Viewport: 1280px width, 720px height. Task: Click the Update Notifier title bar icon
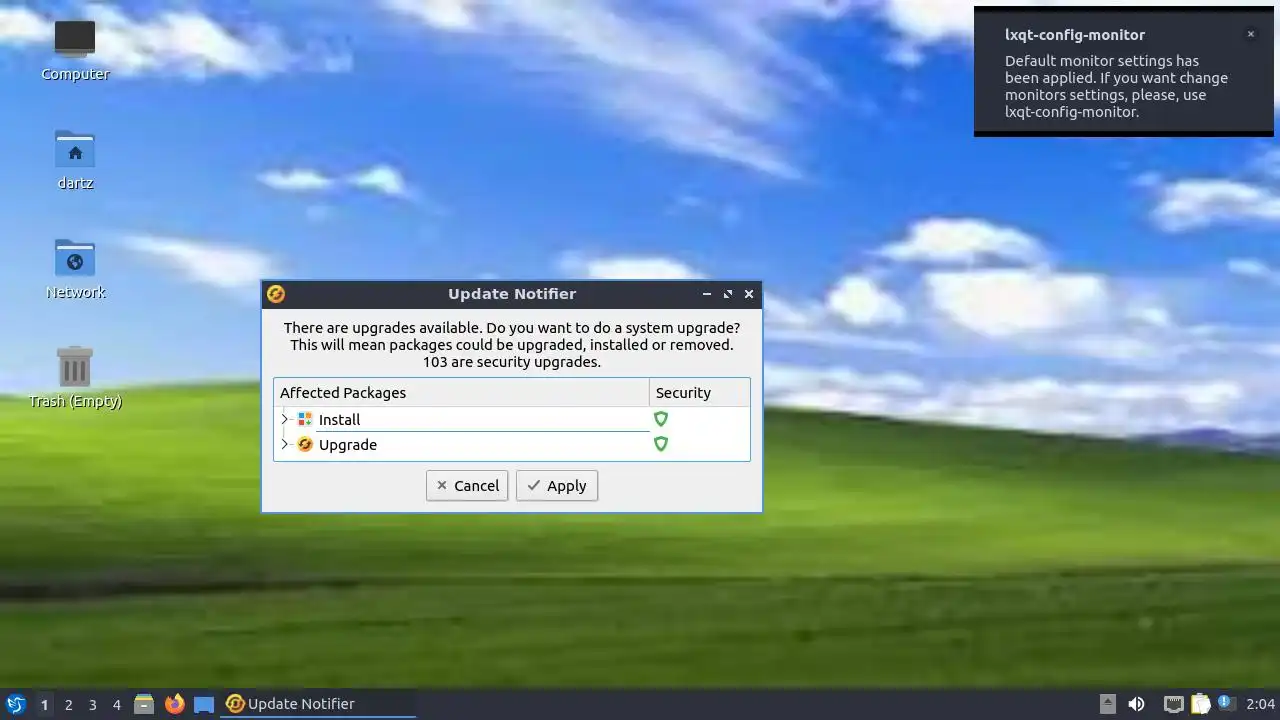[x=276, y=294]
